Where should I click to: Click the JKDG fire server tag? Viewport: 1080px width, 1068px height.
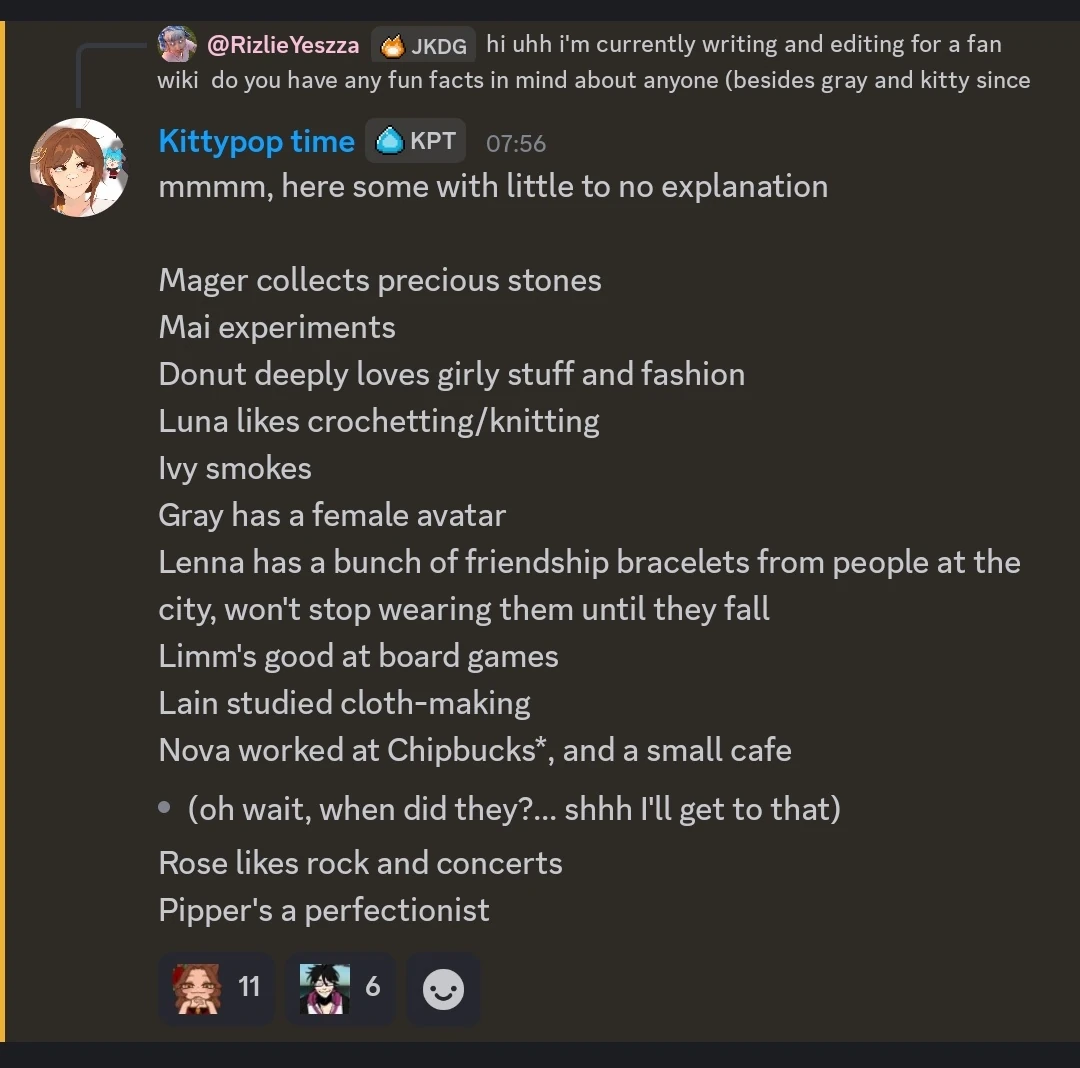[424, 45]
